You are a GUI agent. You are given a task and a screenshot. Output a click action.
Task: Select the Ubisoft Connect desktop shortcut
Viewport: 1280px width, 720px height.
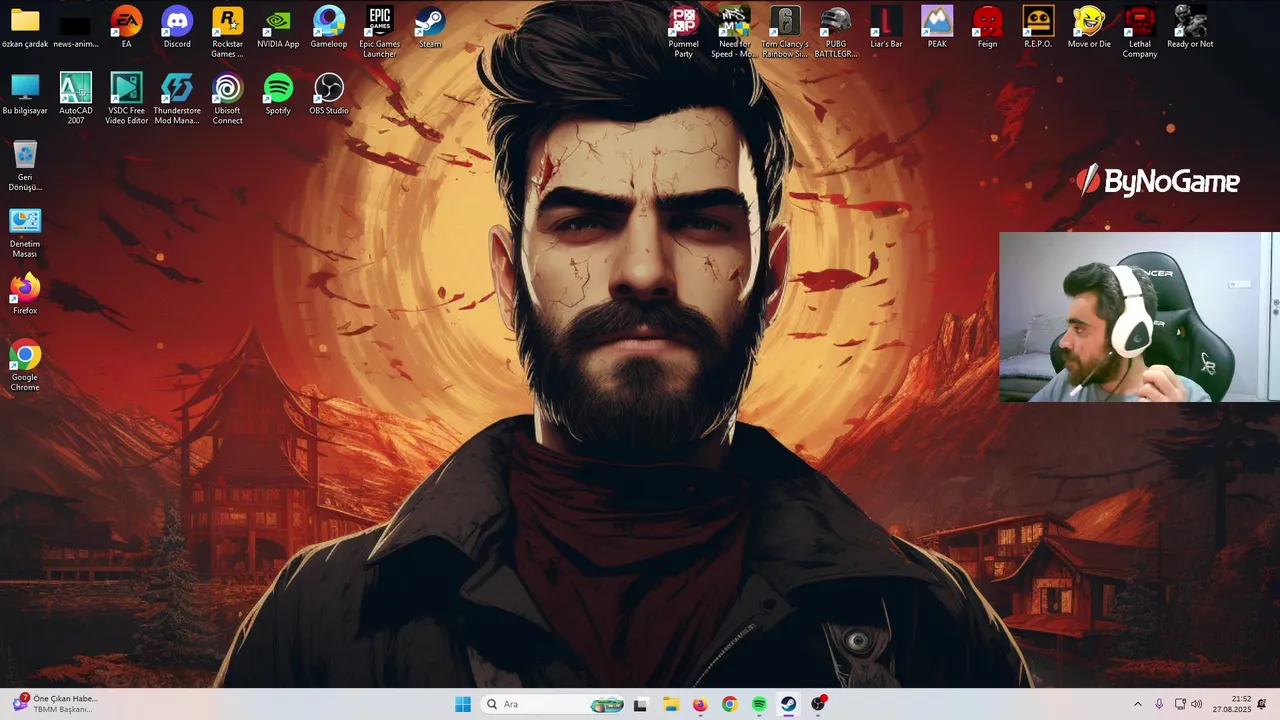227,98
